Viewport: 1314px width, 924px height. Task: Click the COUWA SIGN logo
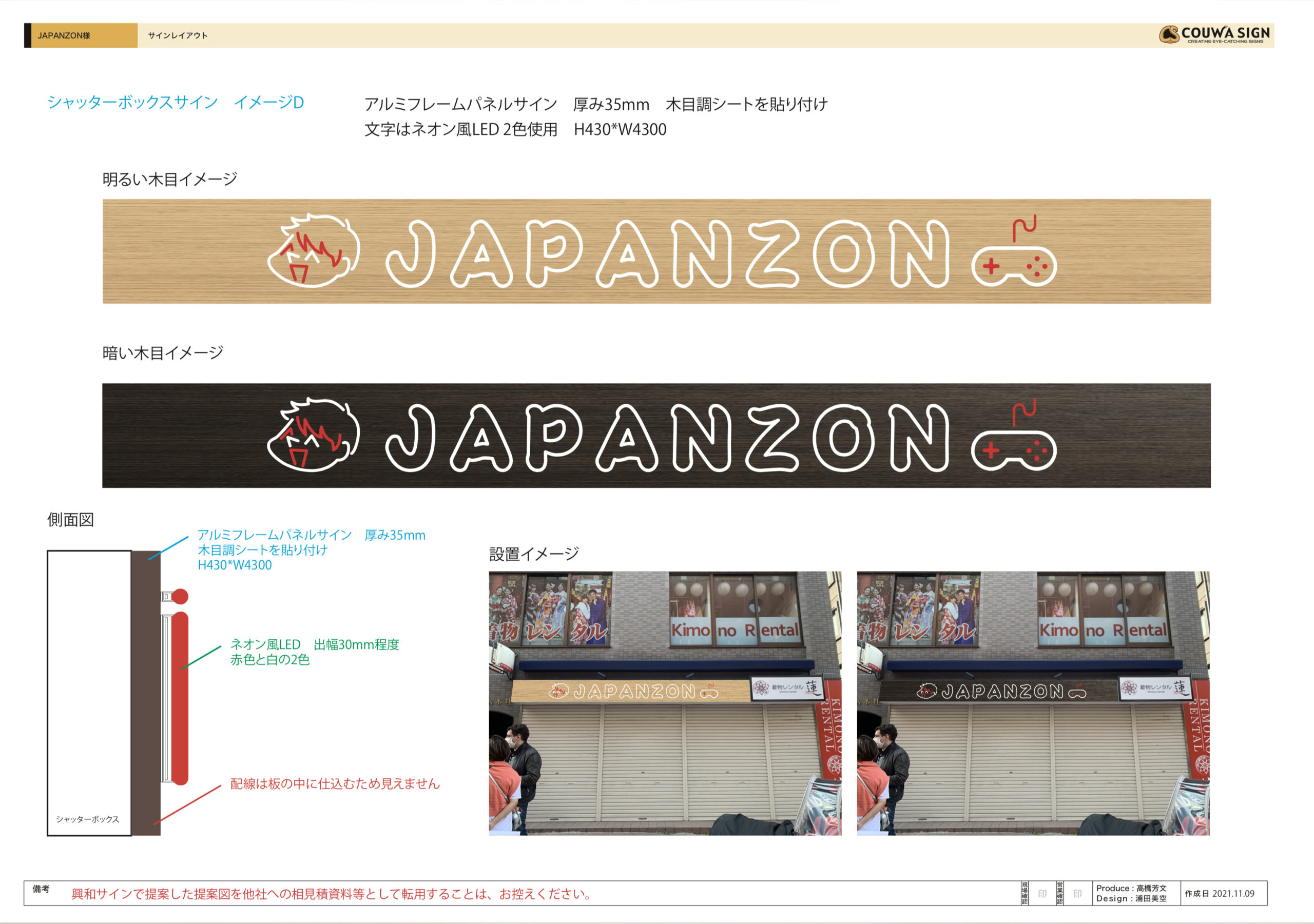[x=1214, y=35]
